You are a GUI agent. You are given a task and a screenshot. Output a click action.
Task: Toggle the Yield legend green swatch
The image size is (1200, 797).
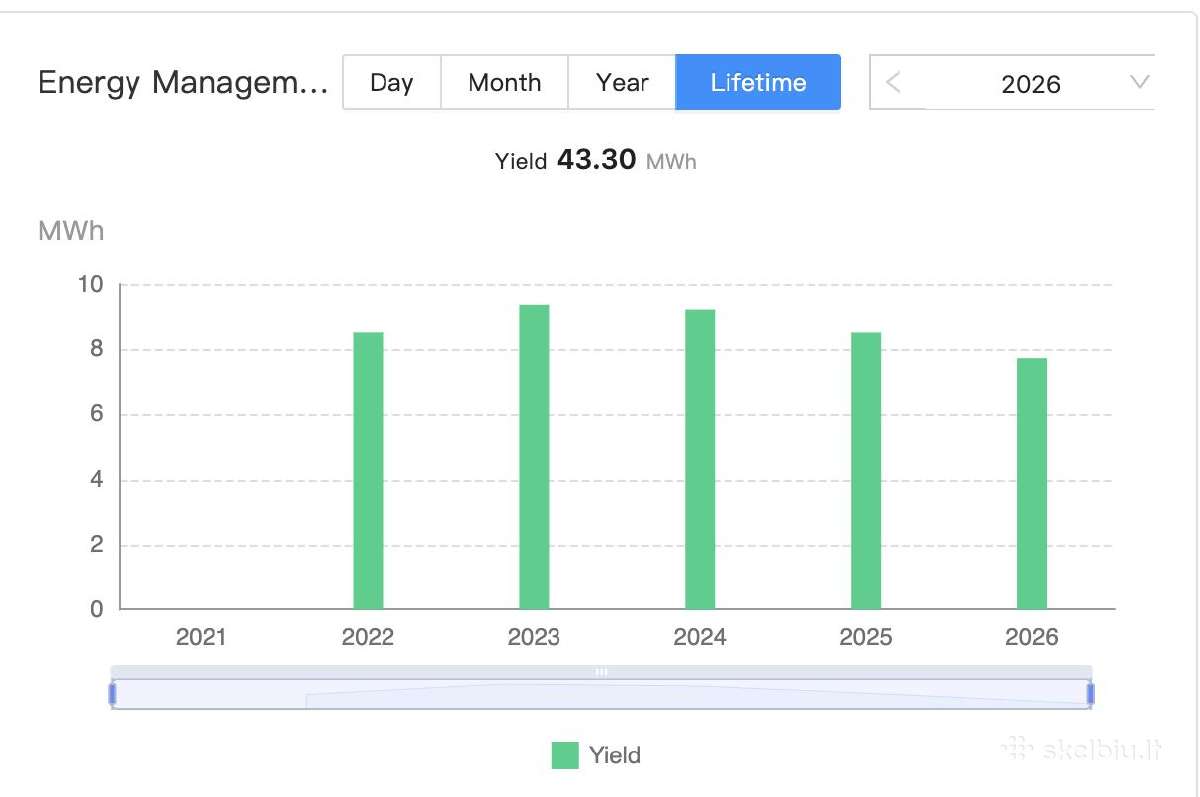565,755
